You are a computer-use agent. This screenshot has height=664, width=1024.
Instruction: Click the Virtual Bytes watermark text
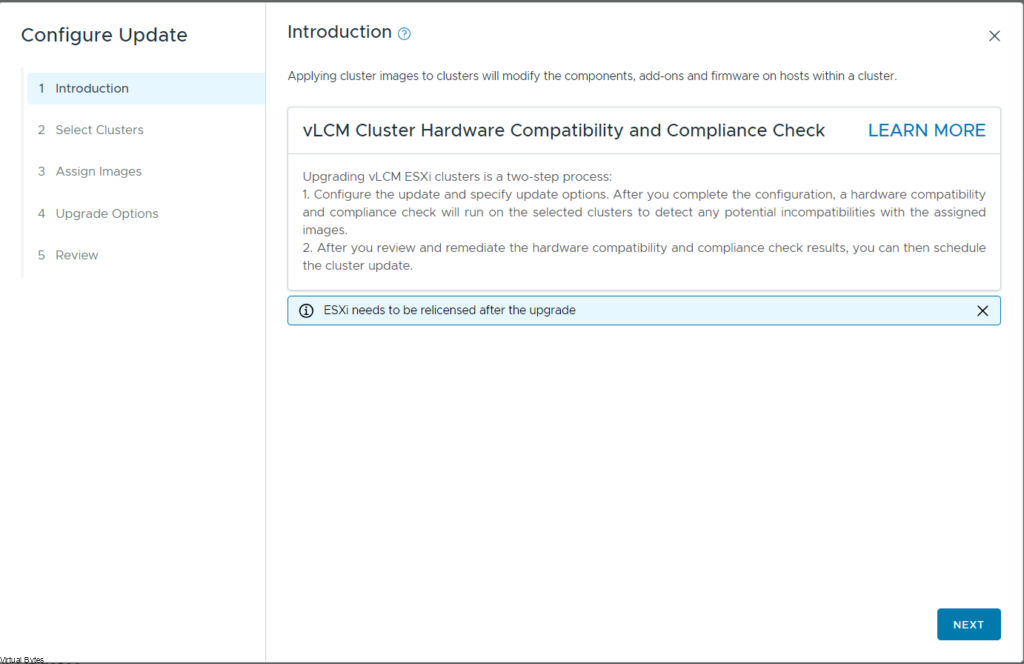click(22, 659)
